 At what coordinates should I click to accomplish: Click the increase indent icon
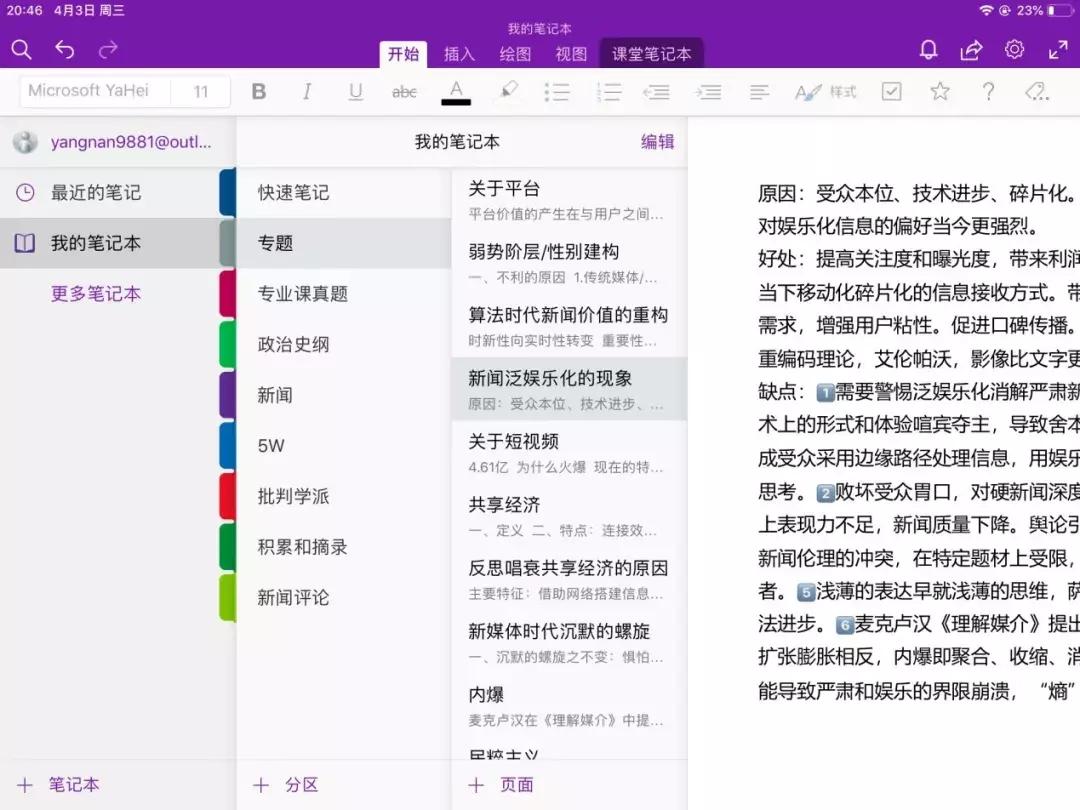click(708, 91)
